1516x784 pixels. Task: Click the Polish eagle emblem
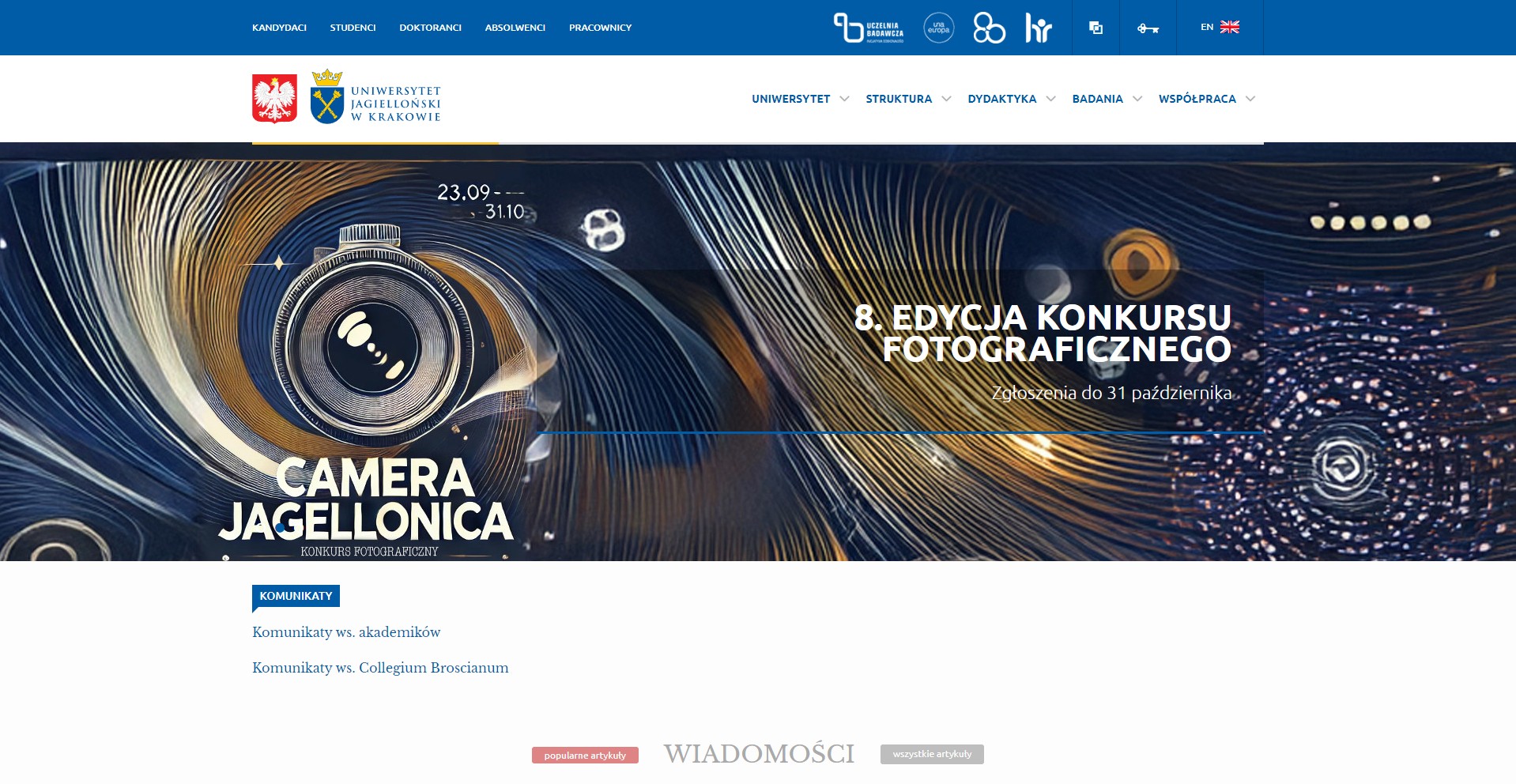[x=274, y=98]
